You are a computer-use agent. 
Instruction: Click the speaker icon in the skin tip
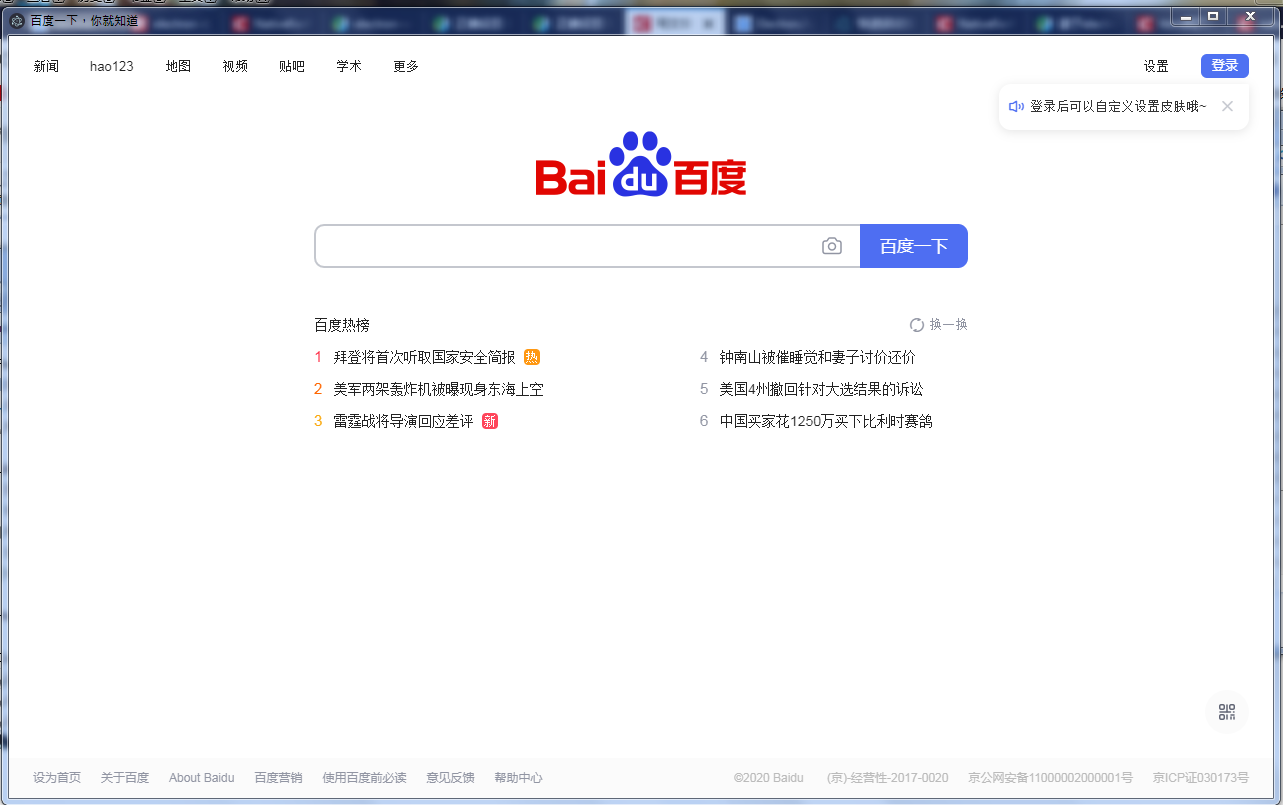click(x=1016, y=105)
